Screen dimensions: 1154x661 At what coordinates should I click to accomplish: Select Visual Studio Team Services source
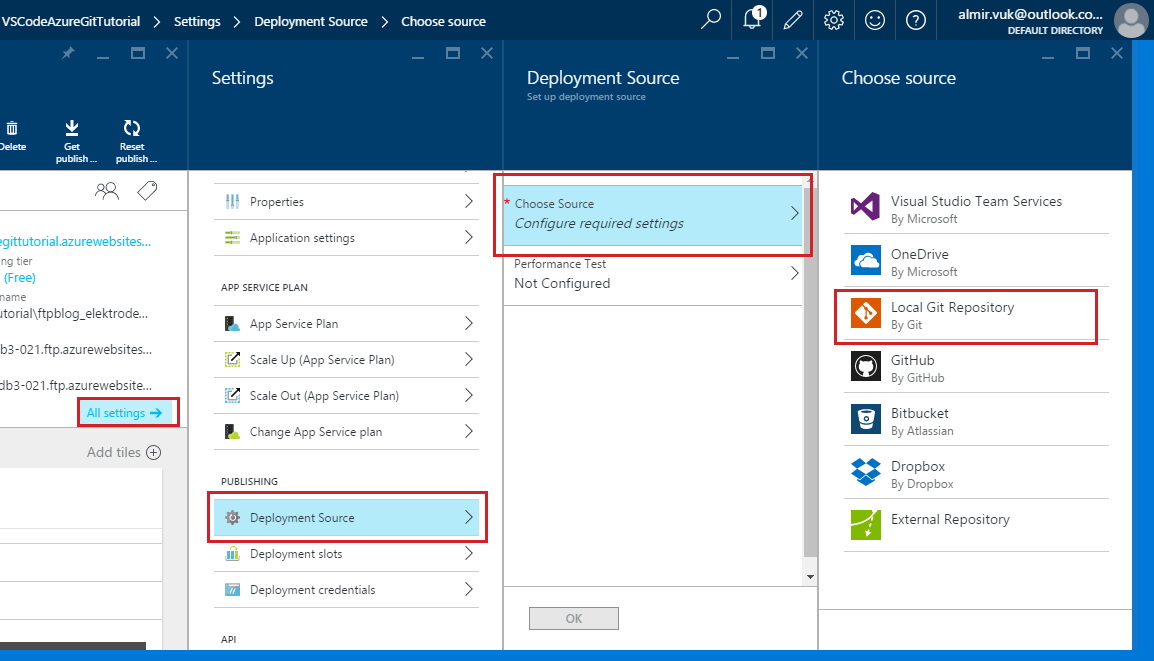(x=976, y=209)
